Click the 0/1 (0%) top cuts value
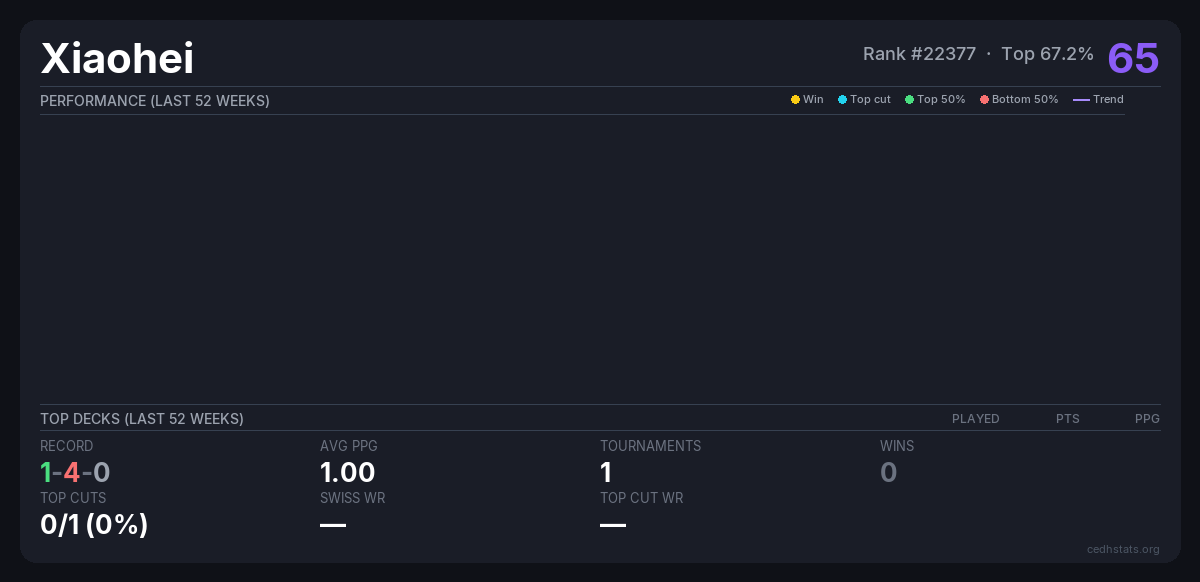The width and height of the screenshot is (1200, 582). [x=94, y=524]
